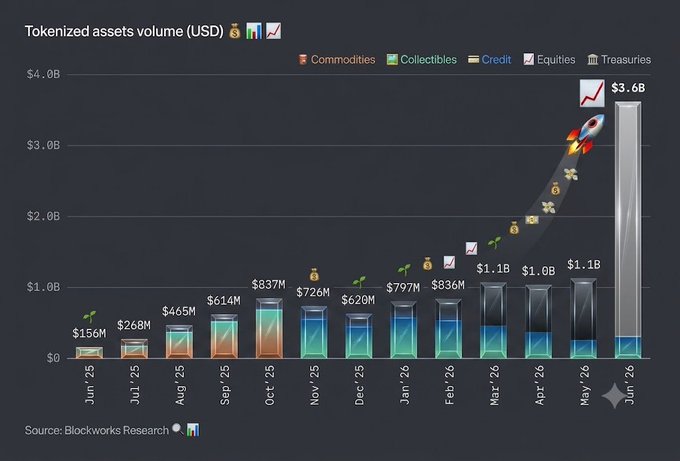Viewport: 680px width, 461px height.
Task: Click the chart title 'Tokenized assets volume (USD)'
Action: pos(124,31)
